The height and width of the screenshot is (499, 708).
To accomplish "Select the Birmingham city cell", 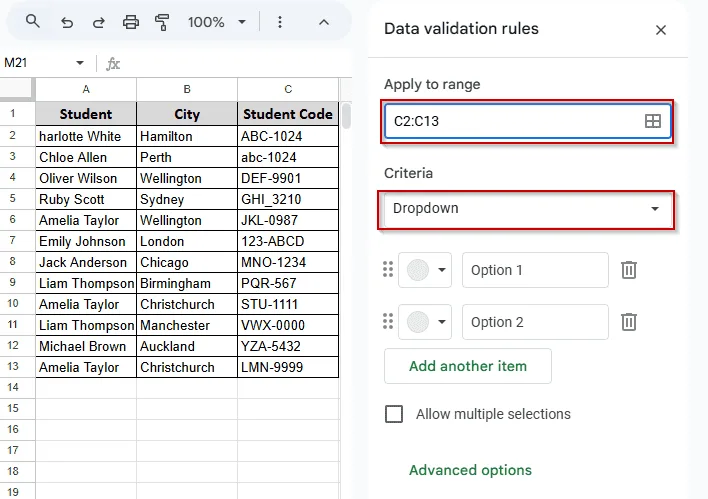I will [187, 283].
